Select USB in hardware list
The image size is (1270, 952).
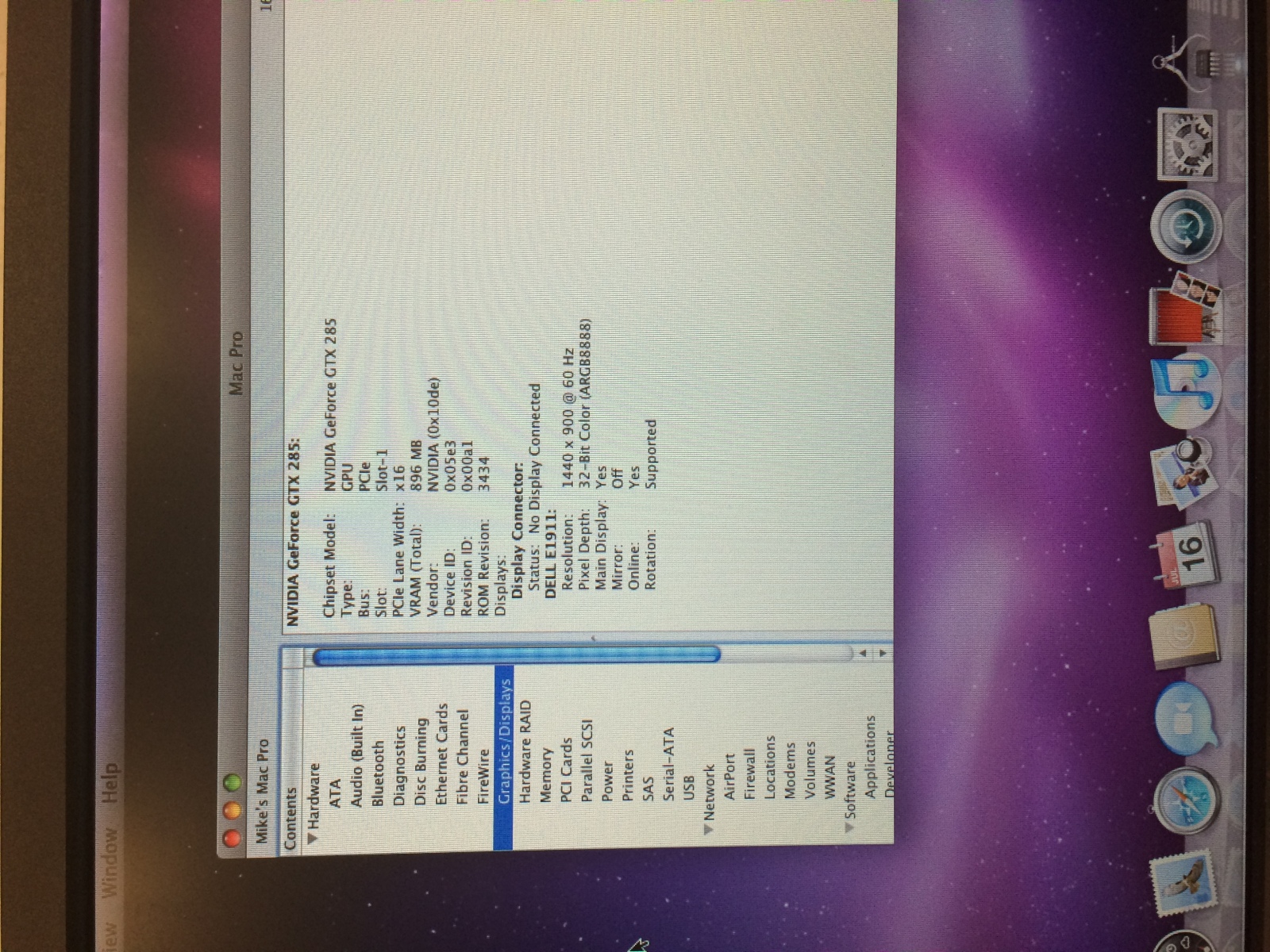pos(689,787)
